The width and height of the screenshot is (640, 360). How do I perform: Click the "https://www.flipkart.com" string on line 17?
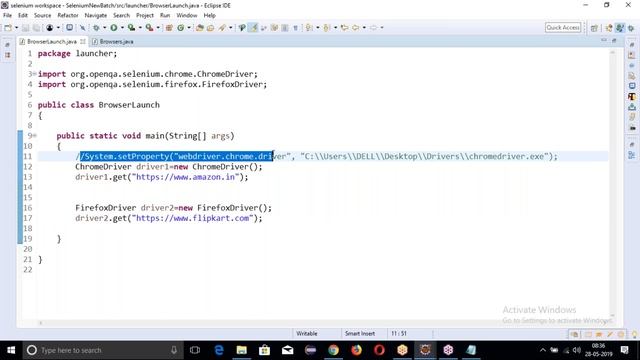tap(192, 218)
